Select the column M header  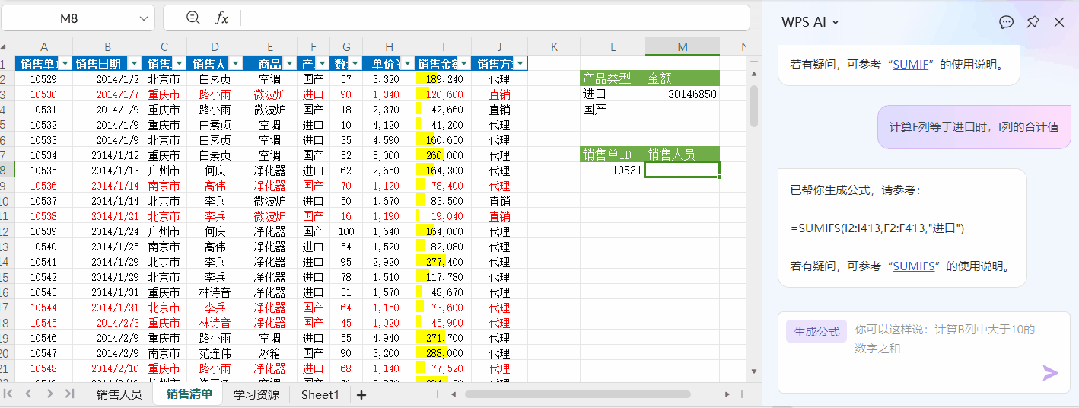pos(682,46)
